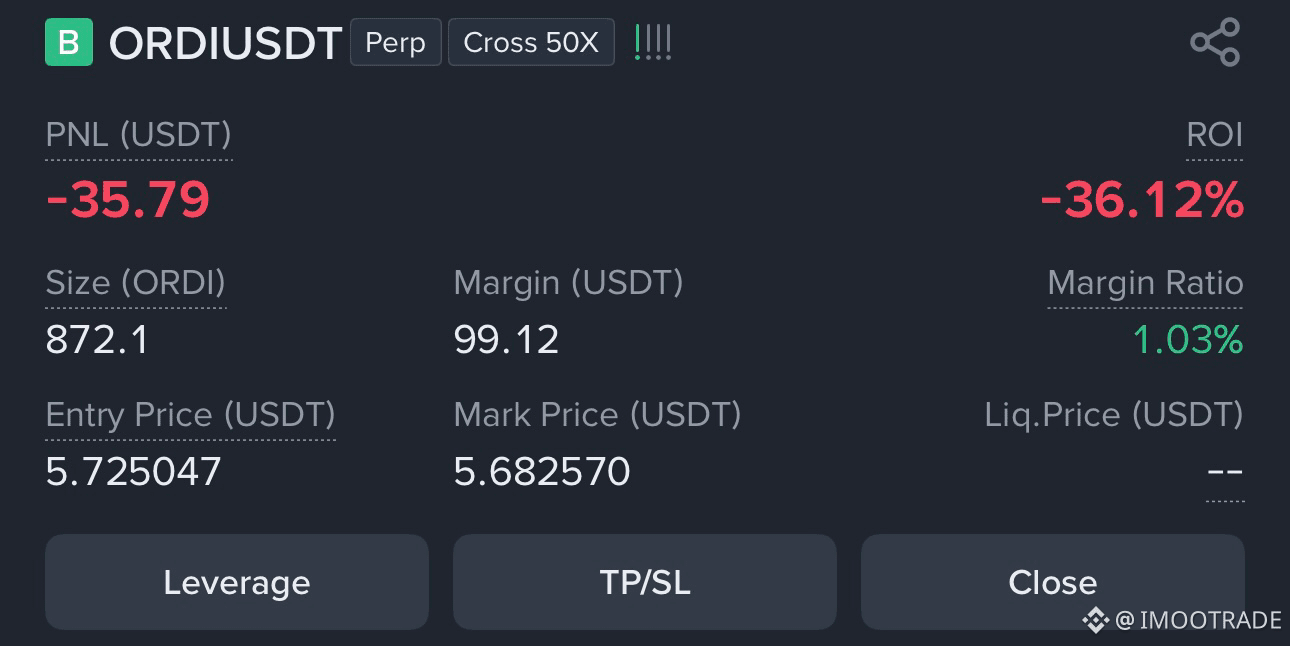Tap the share icon
Image resolution: width=1290 pixels, height=646 pixels.
click(1215, 43)
